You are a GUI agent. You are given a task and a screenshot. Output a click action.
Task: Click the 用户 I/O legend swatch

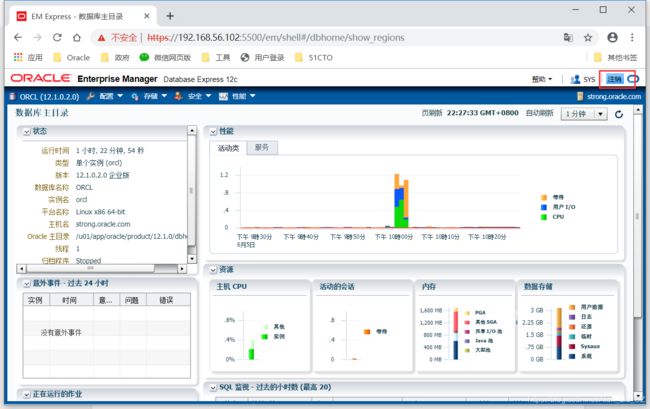pyautogui.click(x=544, y=207)
